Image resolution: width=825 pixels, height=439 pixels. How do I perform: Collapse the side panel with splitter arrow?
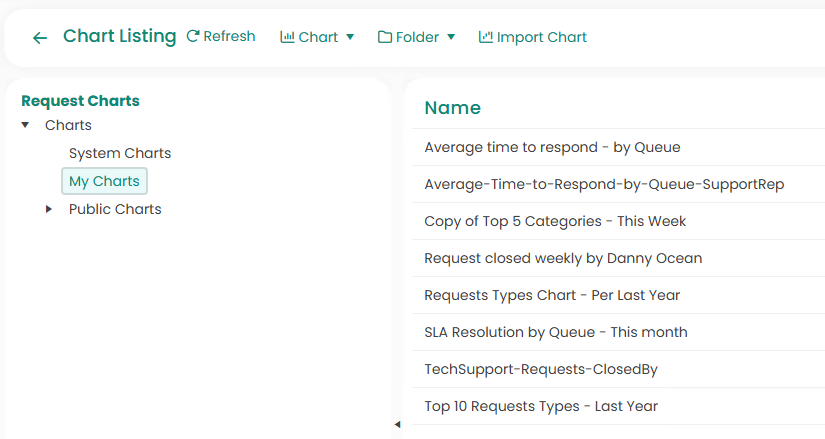pyautogui.click(x=397, y=425)
